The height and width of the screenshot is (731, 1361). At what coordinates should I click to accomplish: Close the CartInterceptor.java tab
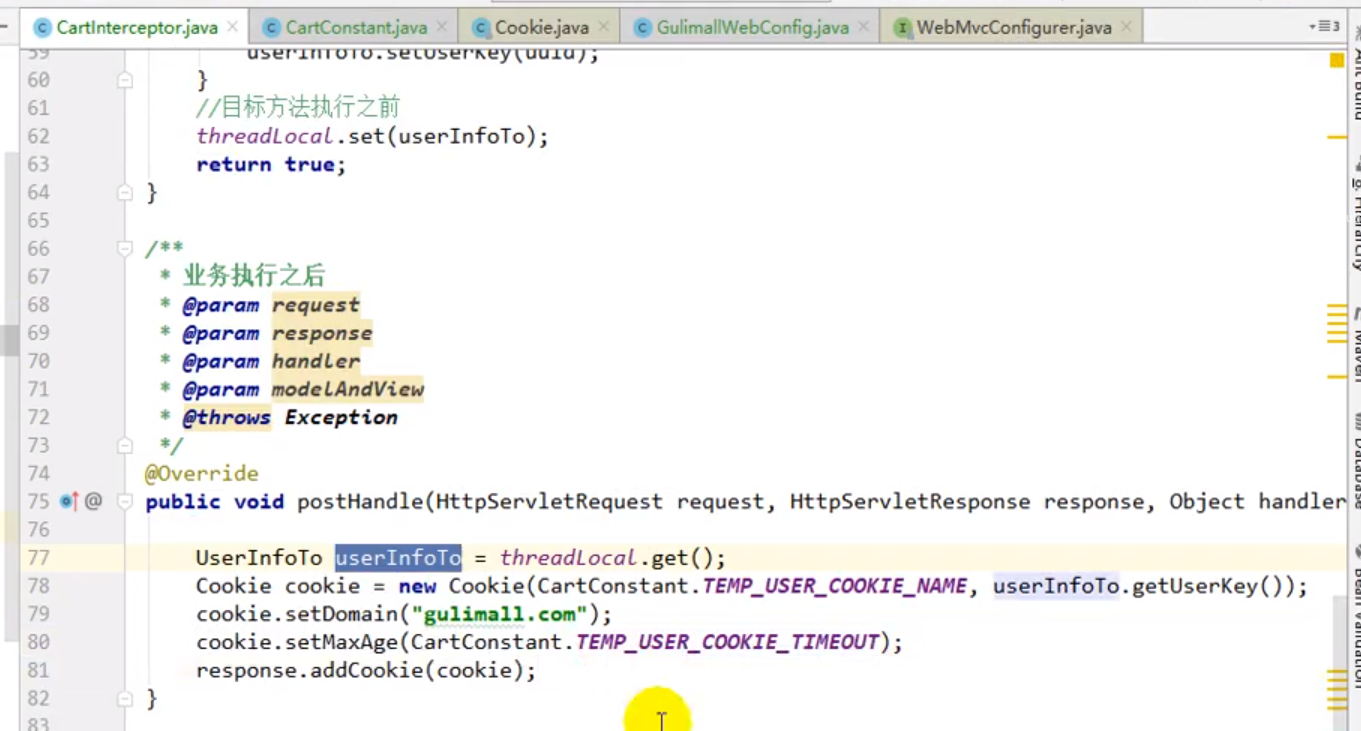[232, 27]
